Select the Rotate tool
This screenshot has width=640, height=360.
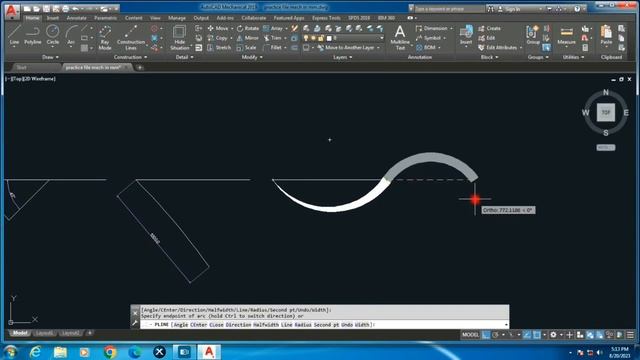coord(248,28)
